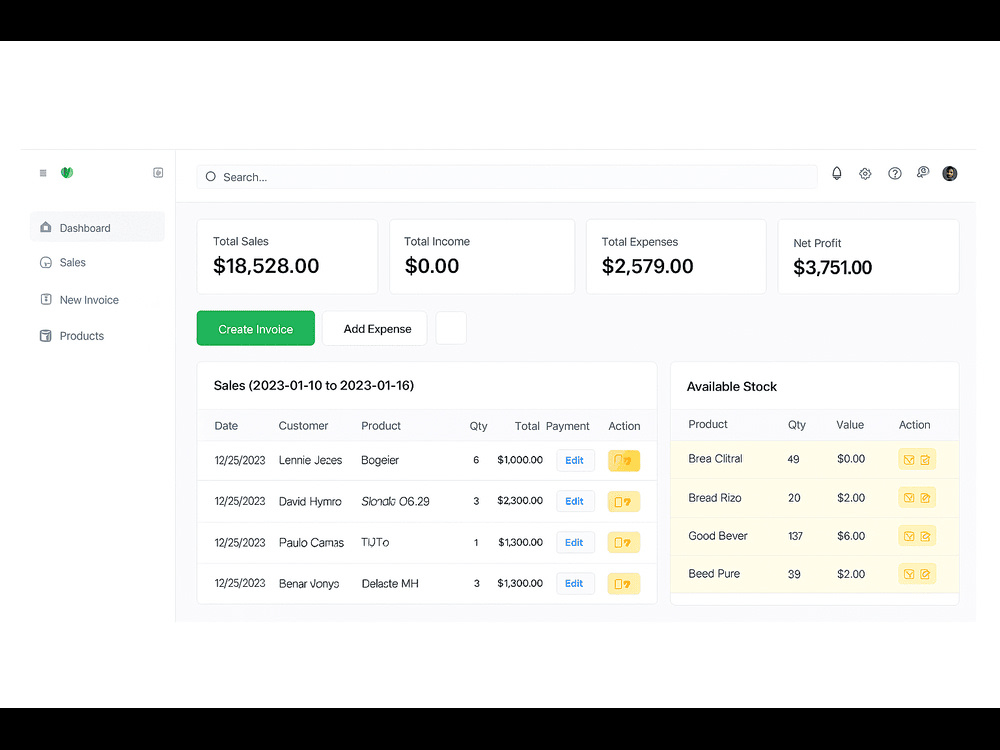Click the Available Stock heading
The width and height of the screenshot is (1000, 750).
[732, 386]
